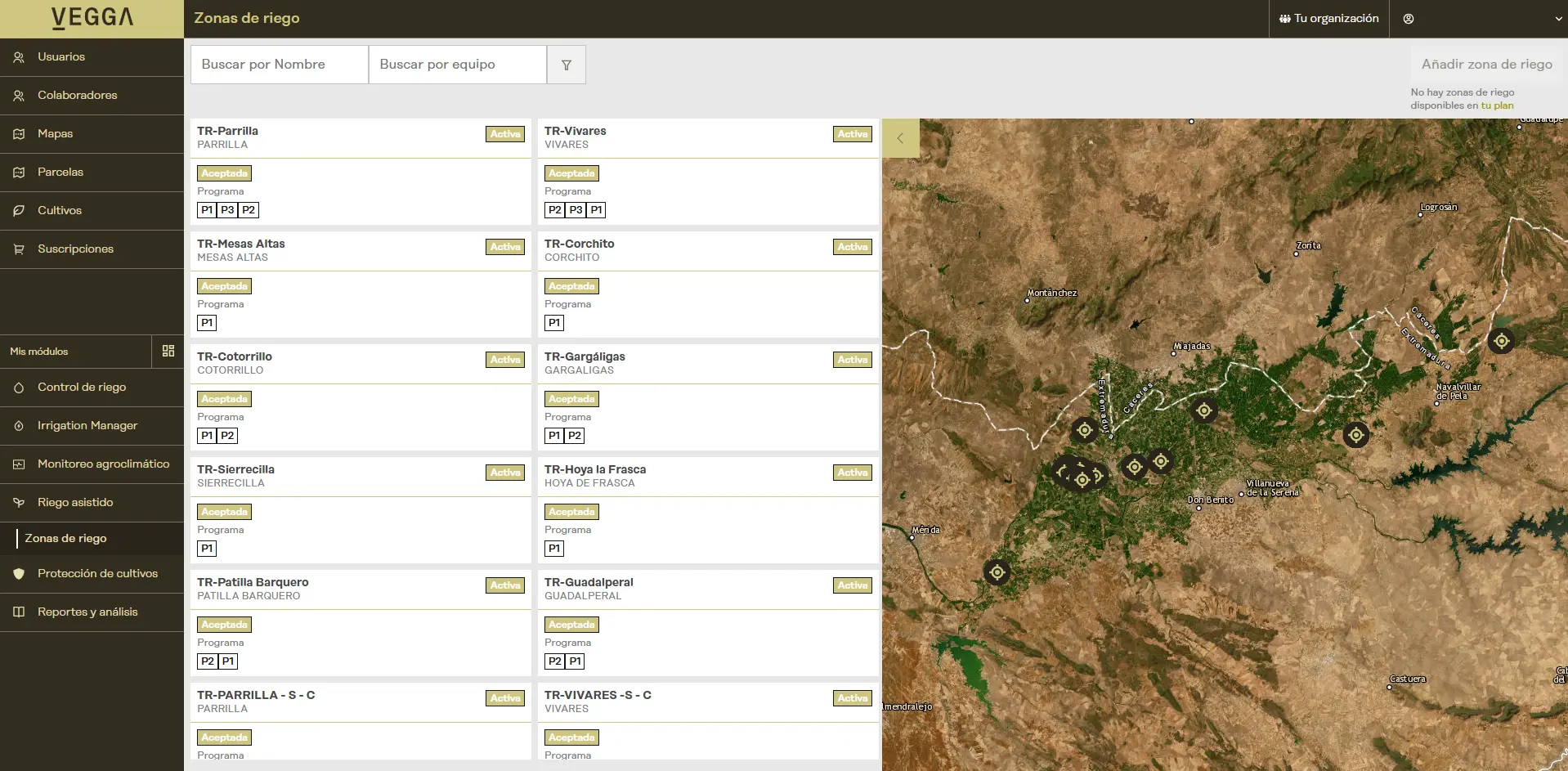Open the TR-Corchito zone card
1568x771 pixels.
click(x=708, y=285)
